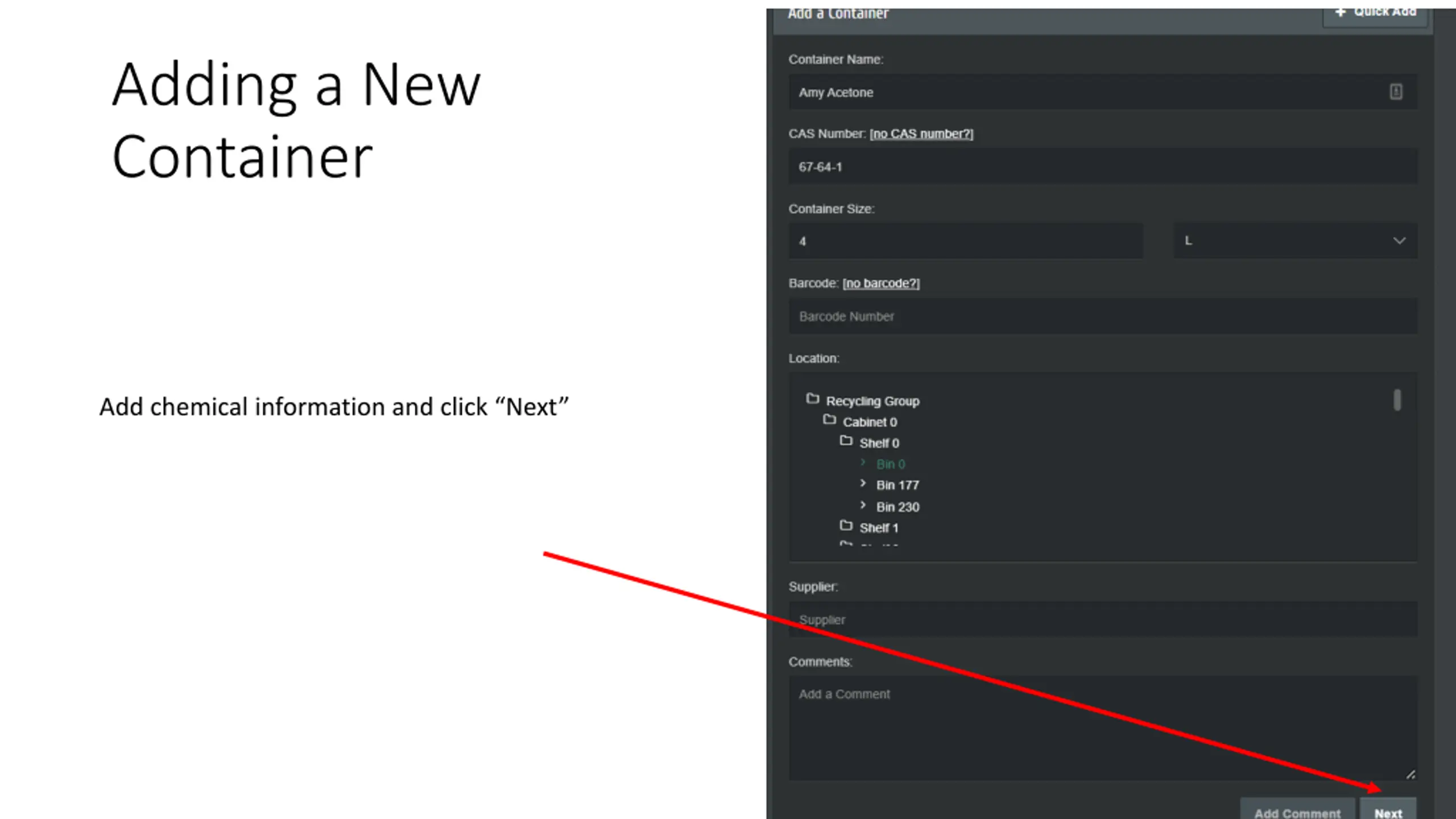The width and height of the screenshot is (1456, 819).
Task: Click the contact card icon in Container Name field
Action: point(1396,92)
